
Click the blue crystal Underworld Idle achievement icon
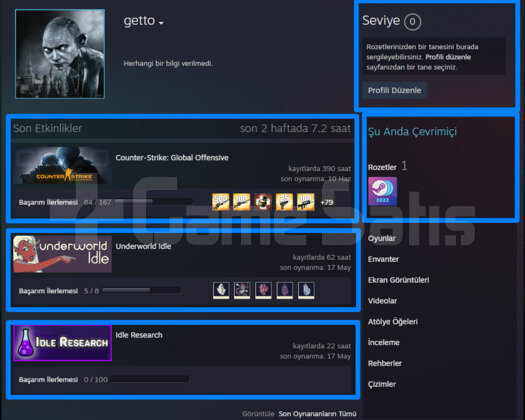(306, 290)
